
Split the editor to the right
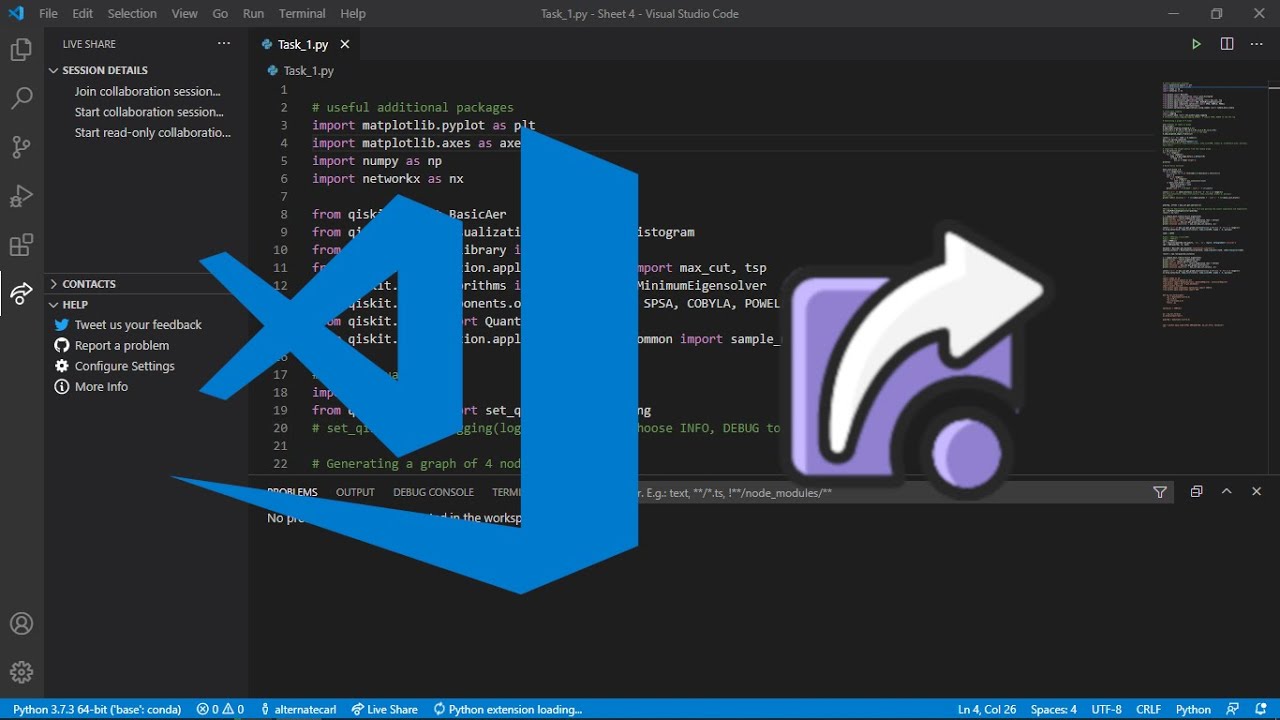1227,44
